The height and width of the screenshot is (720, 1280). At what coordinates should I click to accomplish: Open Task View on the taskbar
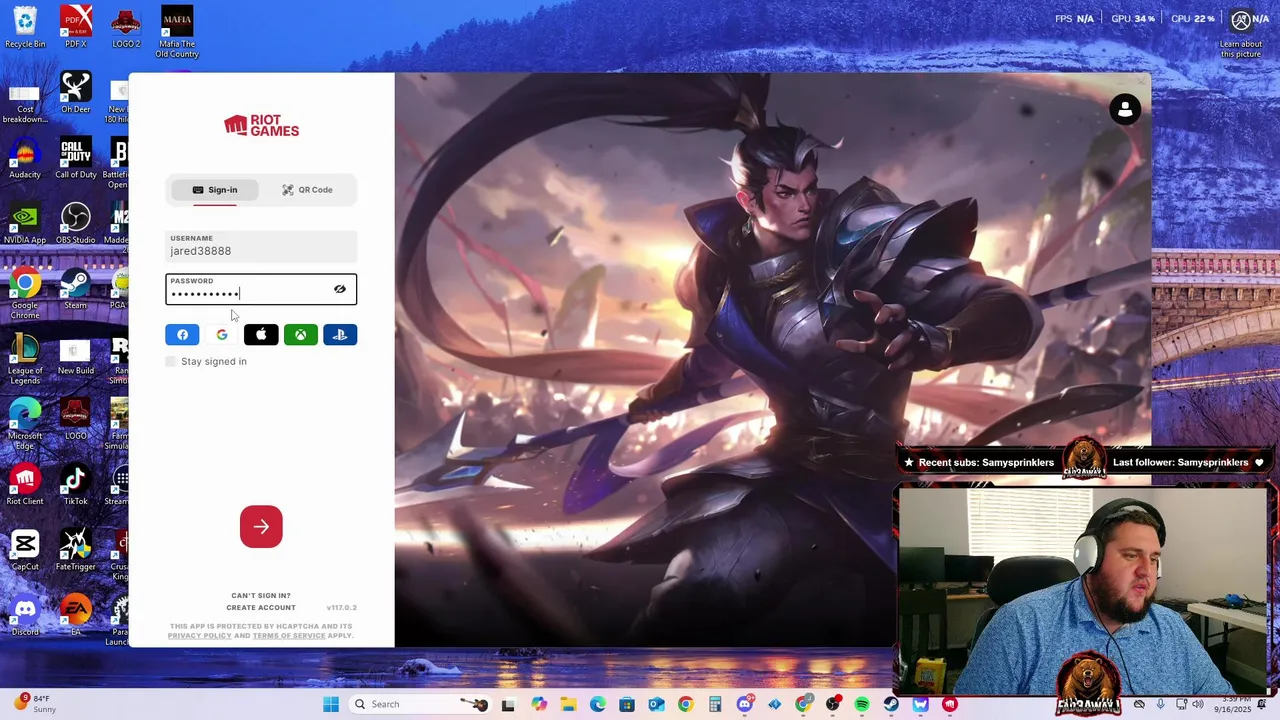point(508,704)
